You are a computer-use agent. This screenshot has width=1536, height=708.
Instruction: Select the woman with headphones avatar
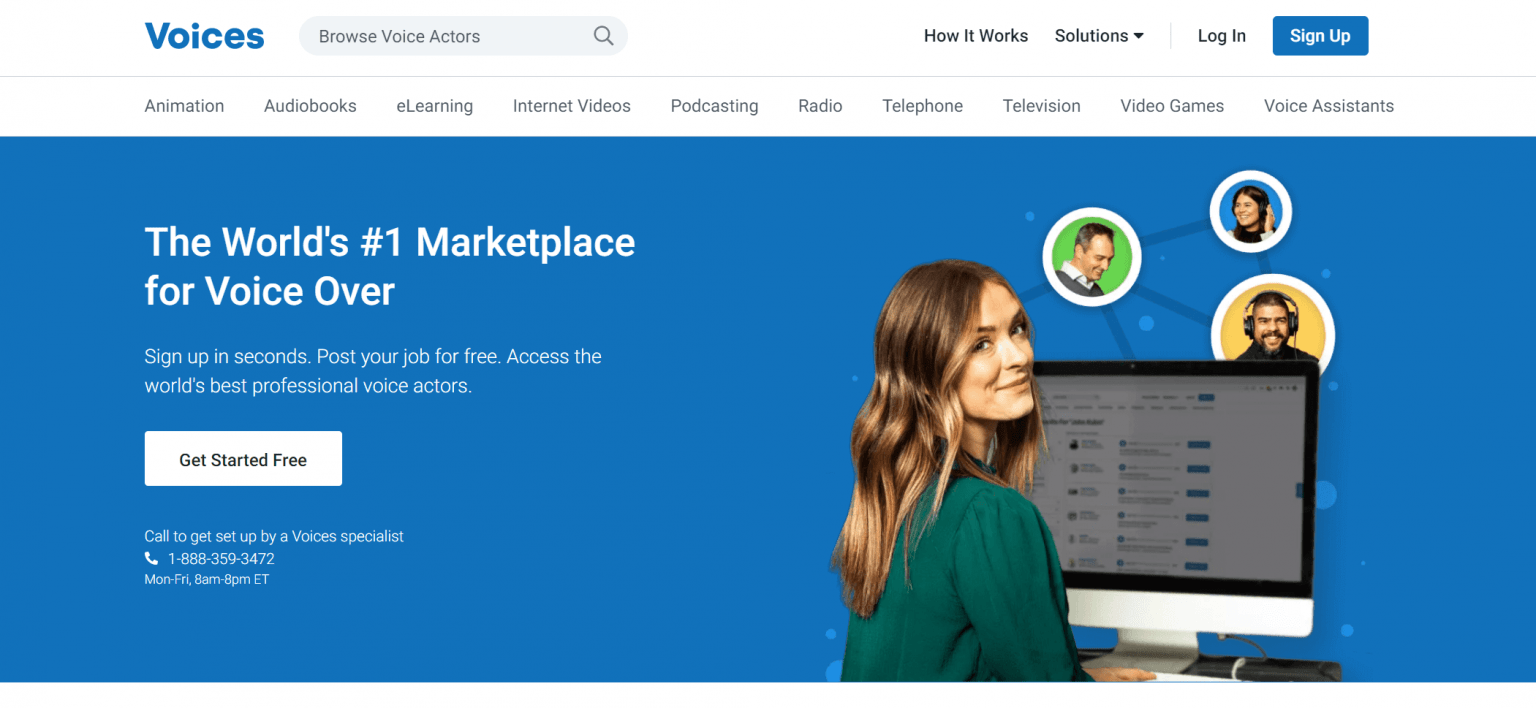point(1250,212)
